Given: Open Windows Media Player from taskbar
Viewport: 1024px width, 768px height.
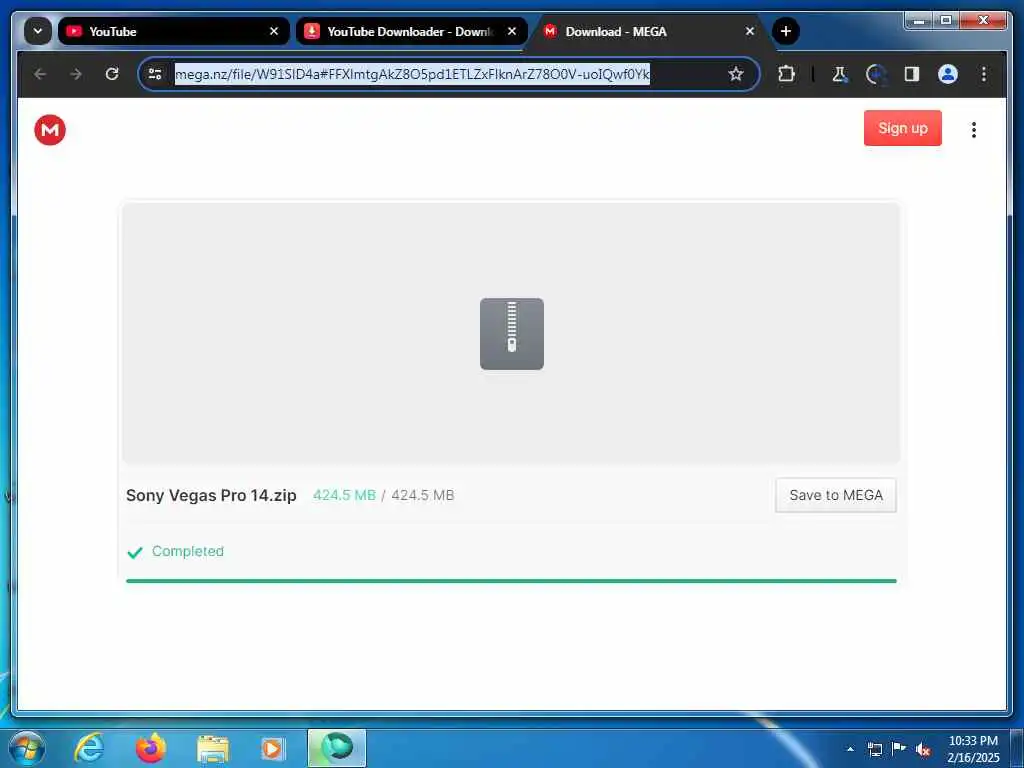Looking at the screenshot, I should pos(272,748).
